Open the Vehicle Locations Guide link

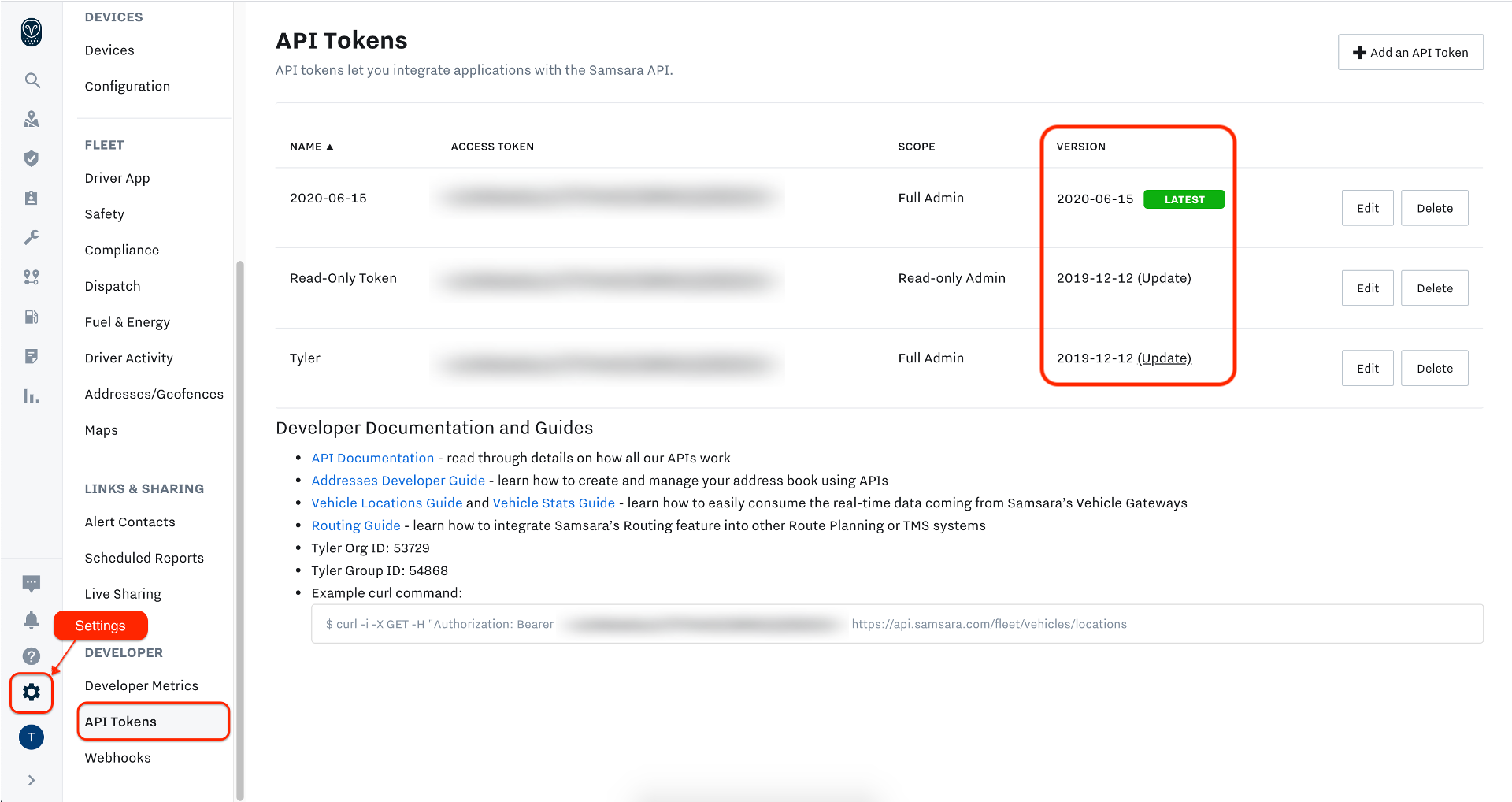click(387, 503)
